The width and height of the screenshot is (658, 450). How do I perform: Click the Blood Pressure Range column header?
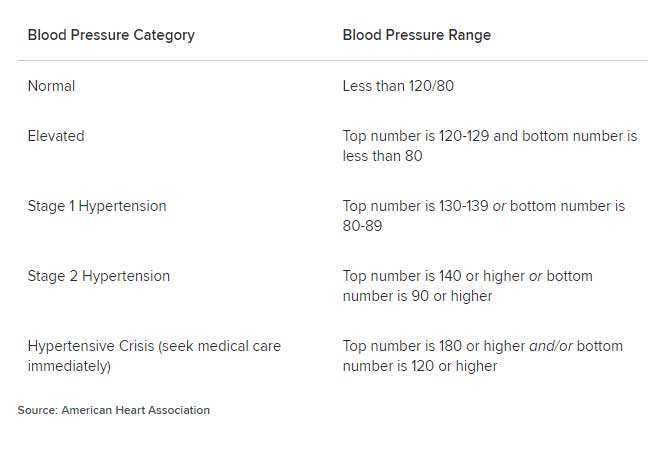(417, 35)
